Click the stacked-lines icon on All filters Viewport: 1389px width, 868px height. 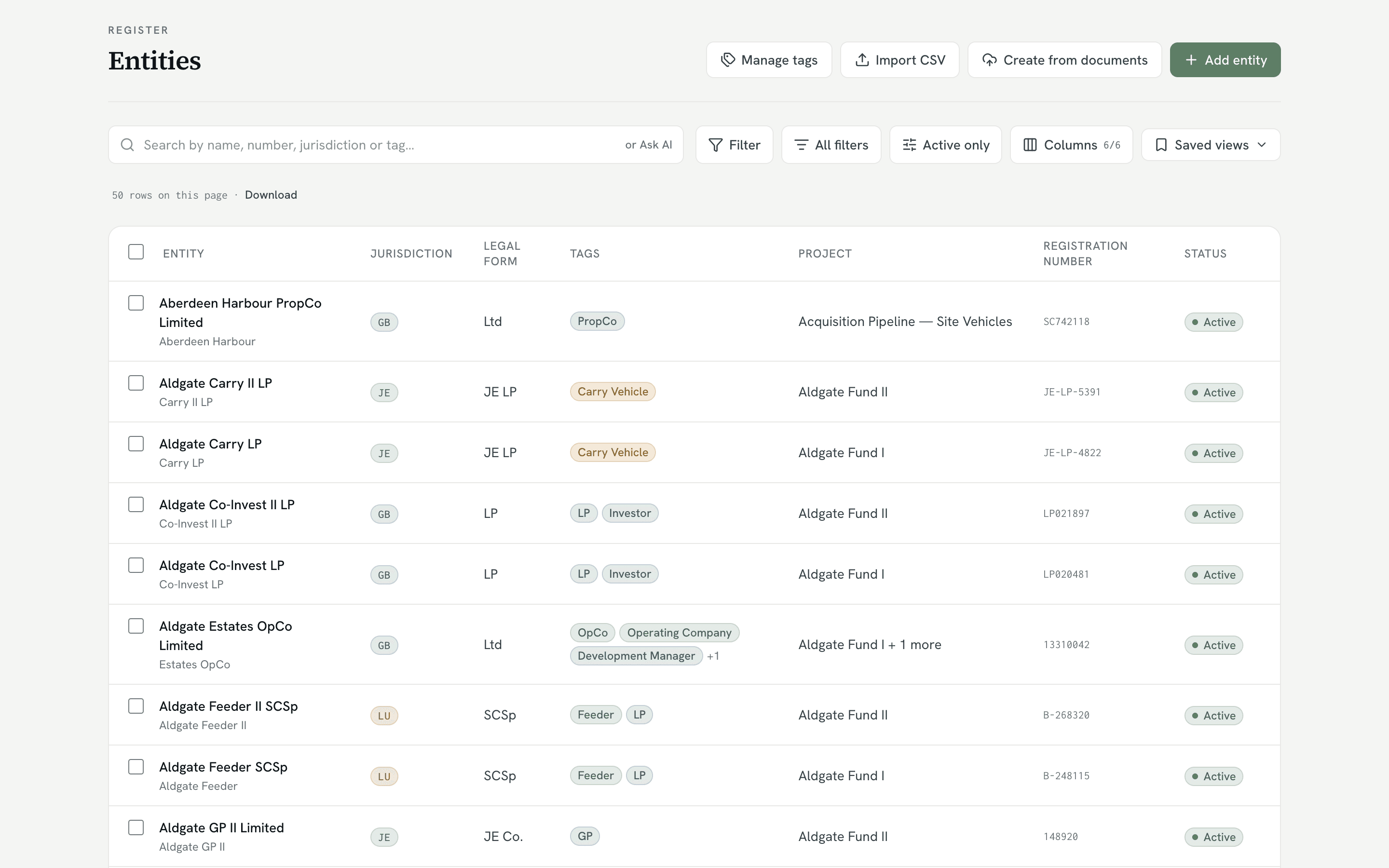[x=801, y=145]
